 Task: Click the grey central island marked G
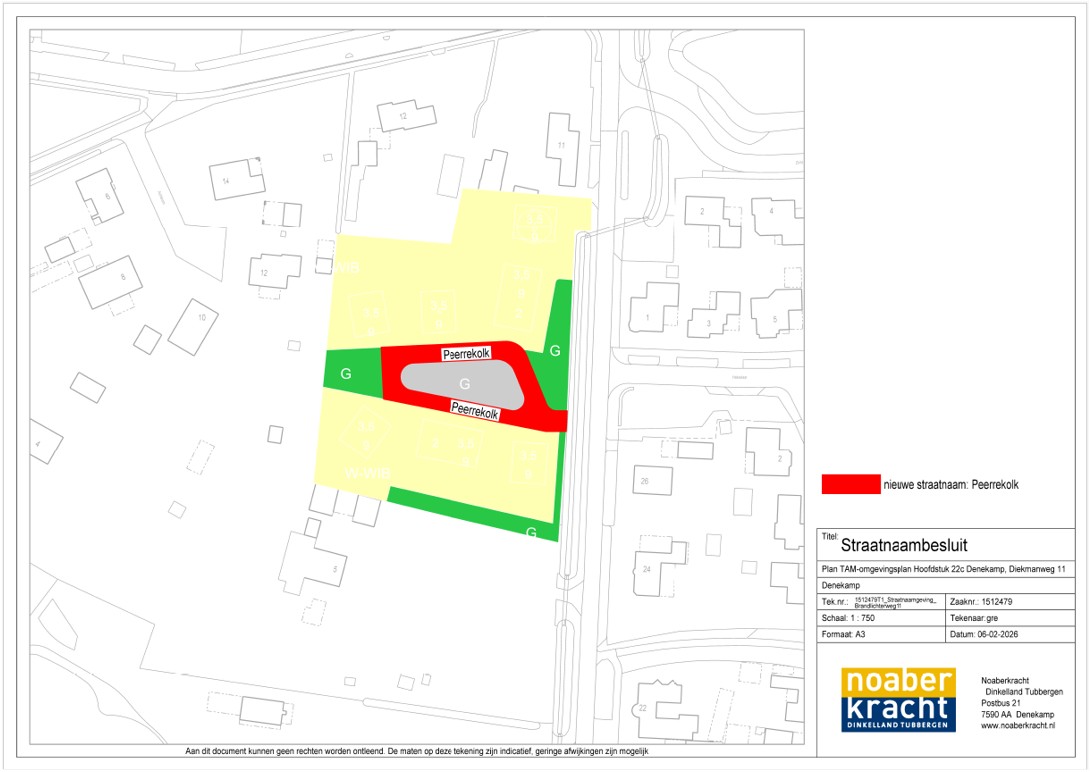463,384
